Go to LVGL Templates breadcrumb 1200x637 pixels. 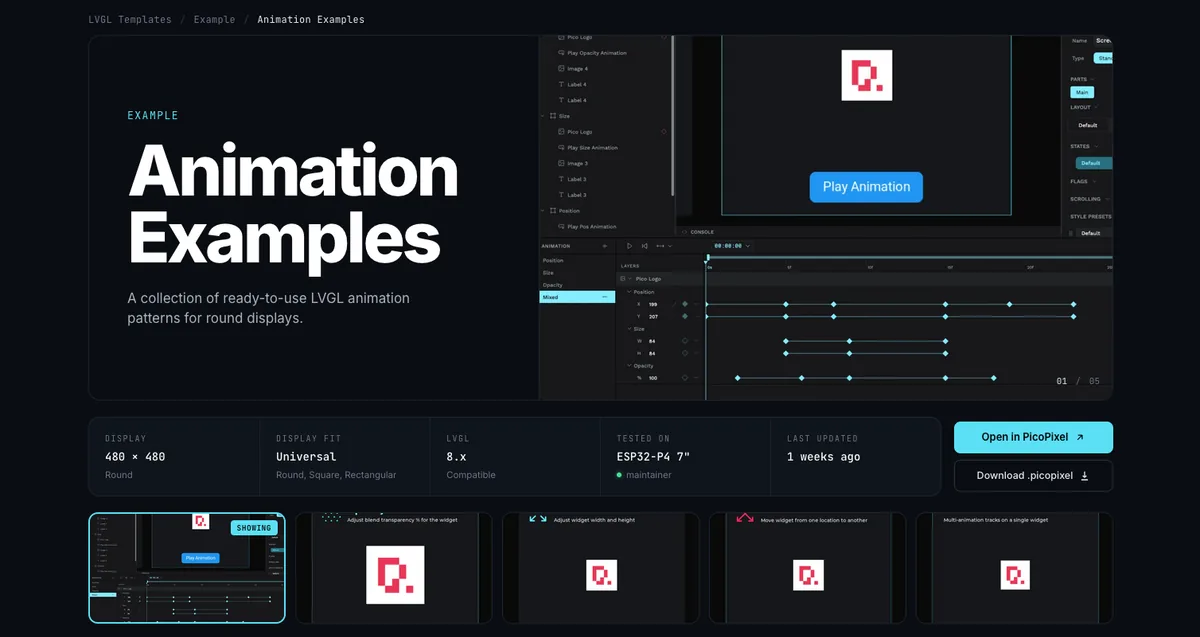pyautogui.click(x=129, y=19)
